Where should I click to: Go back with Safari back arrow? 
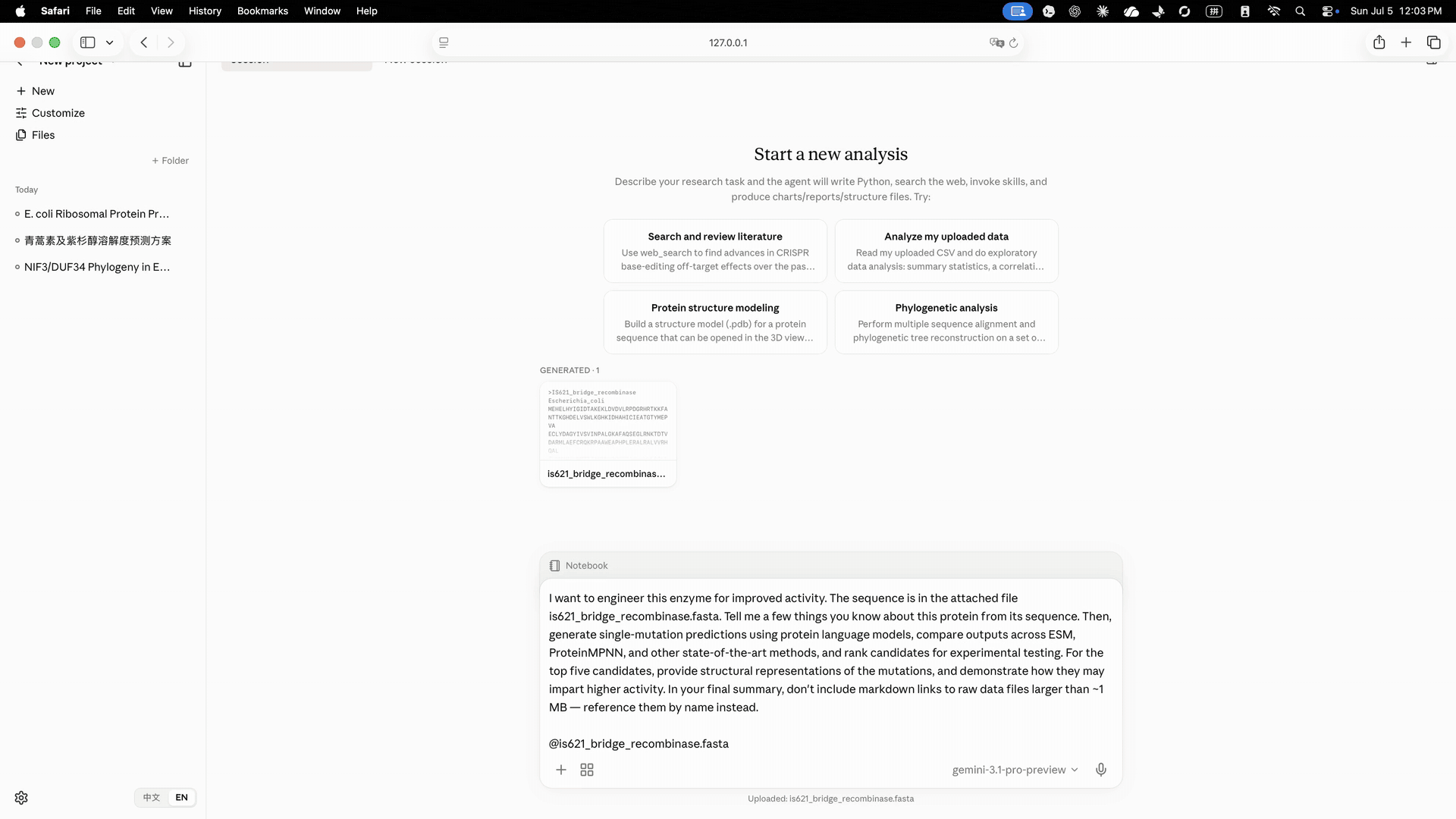tap(144, 42)
